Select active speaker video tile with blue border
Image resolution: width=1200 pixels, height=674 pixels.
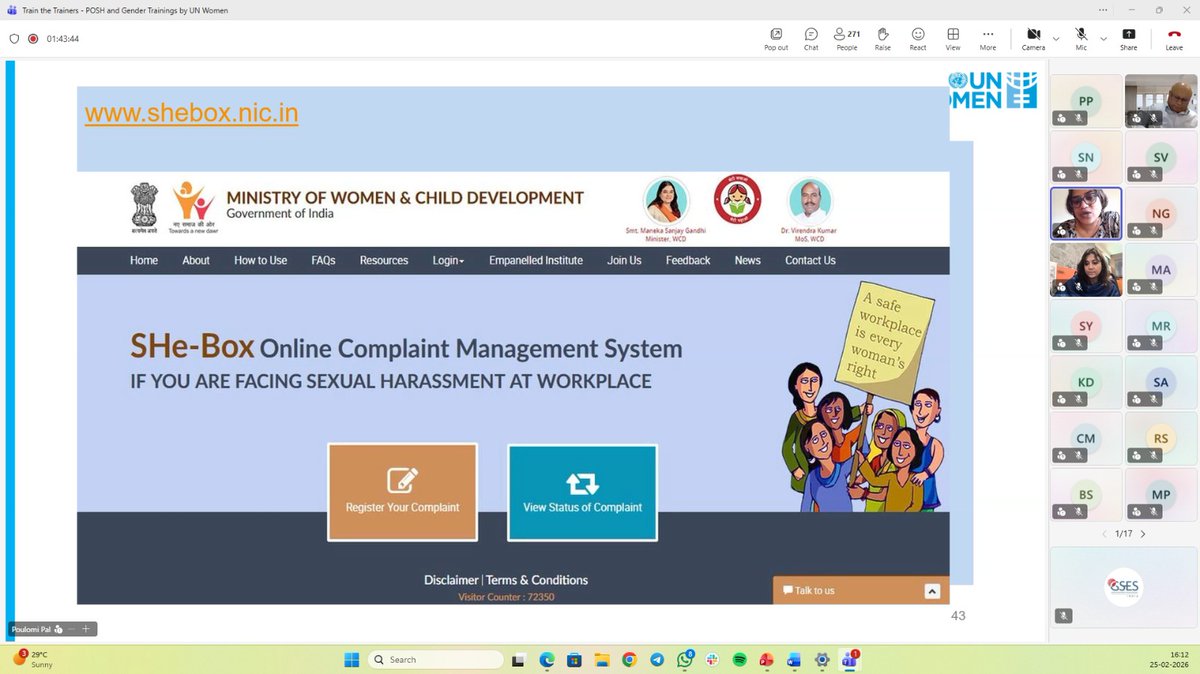pyautogui.click(x=1086, y=213)
